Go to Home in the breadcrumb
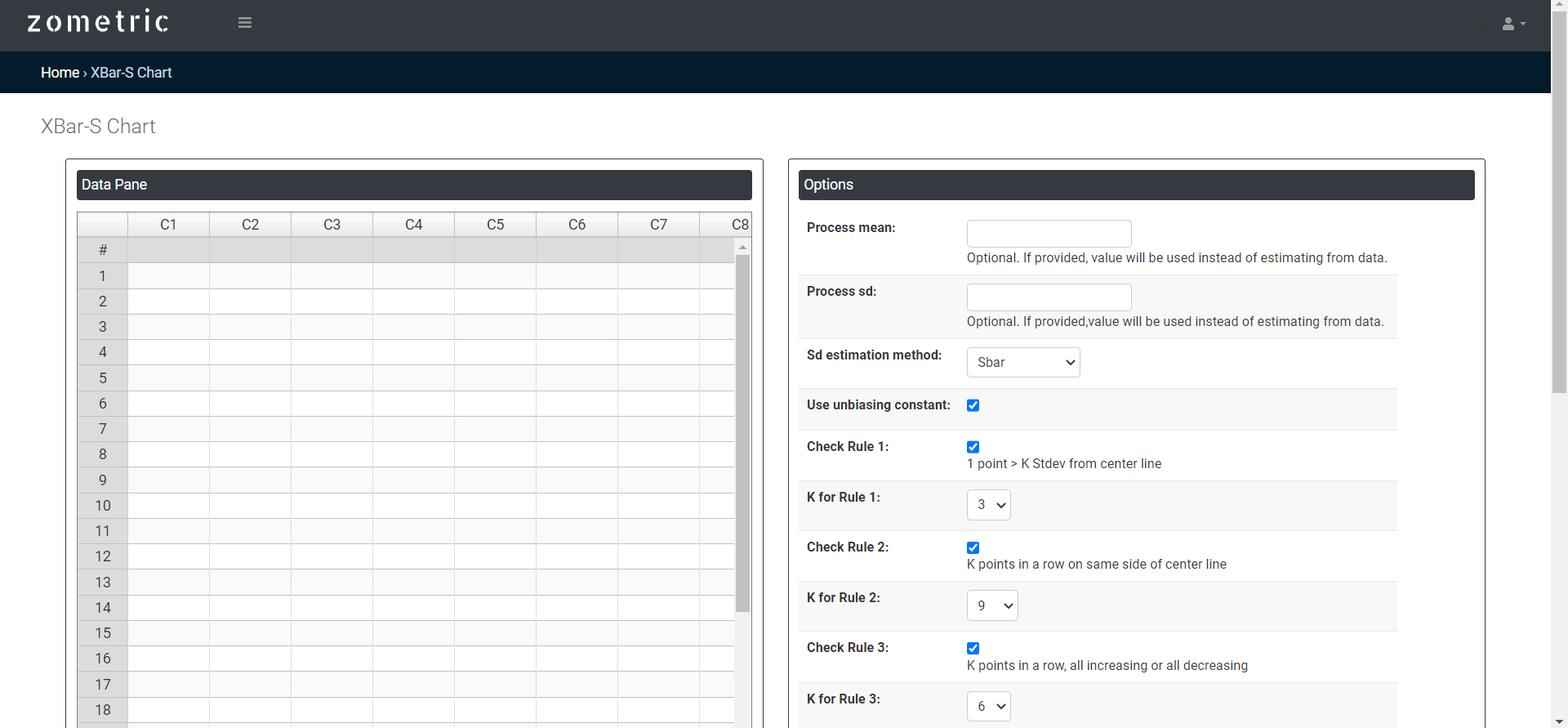The width and height of the screenshot is (1568, 728). coord(60,73)
